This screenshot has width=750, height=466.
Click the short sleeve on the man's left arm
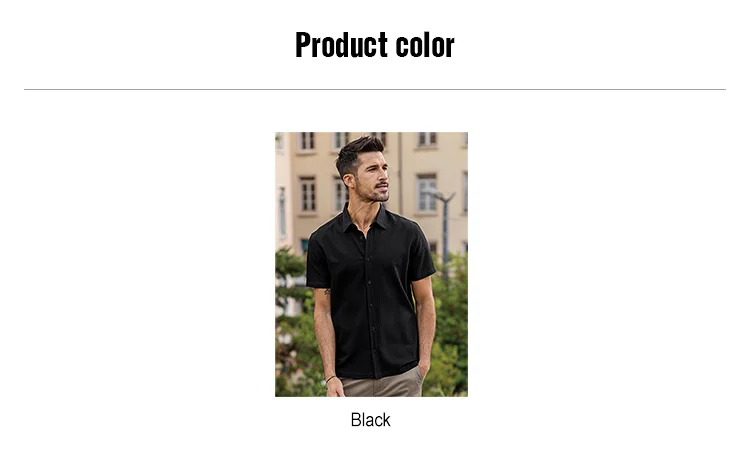click(x=422, y=254)
